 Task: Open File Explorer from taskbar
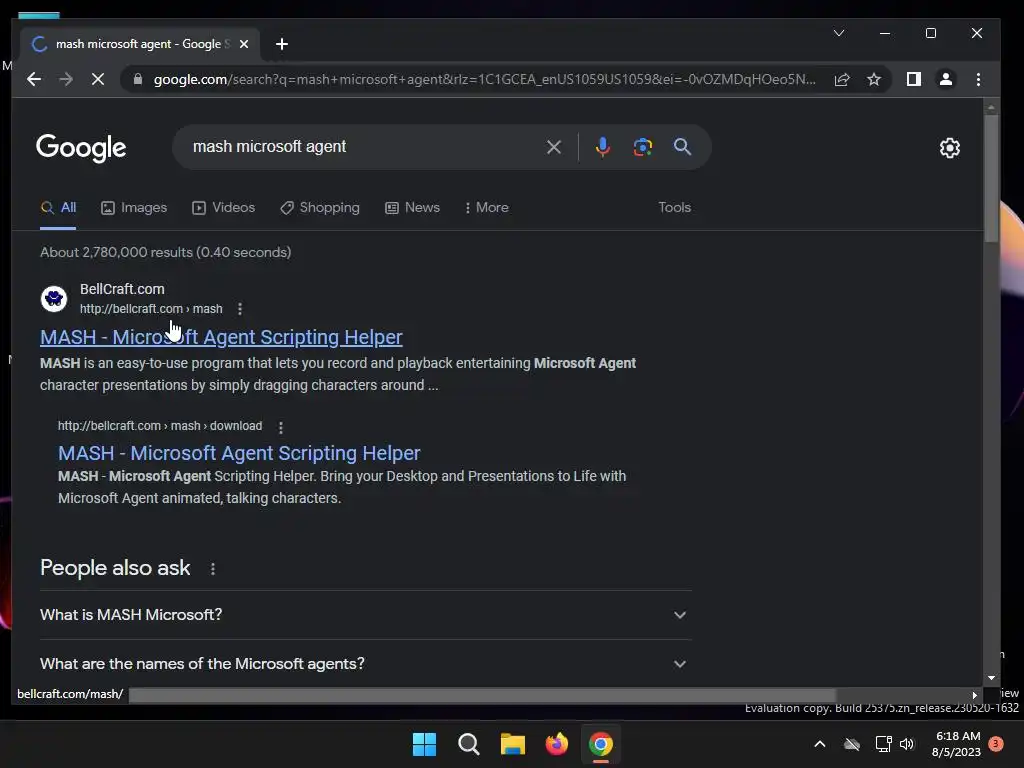[x=513, y=744]
